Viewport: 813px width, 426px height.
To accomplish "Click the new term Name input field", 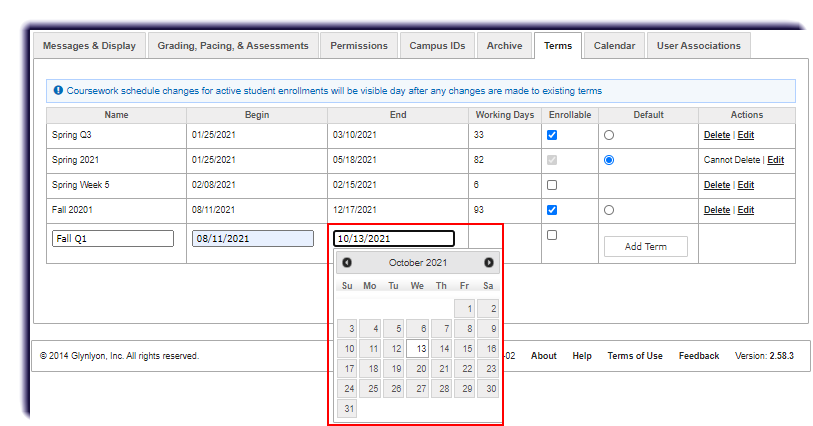I will click(x=113, y=239).
